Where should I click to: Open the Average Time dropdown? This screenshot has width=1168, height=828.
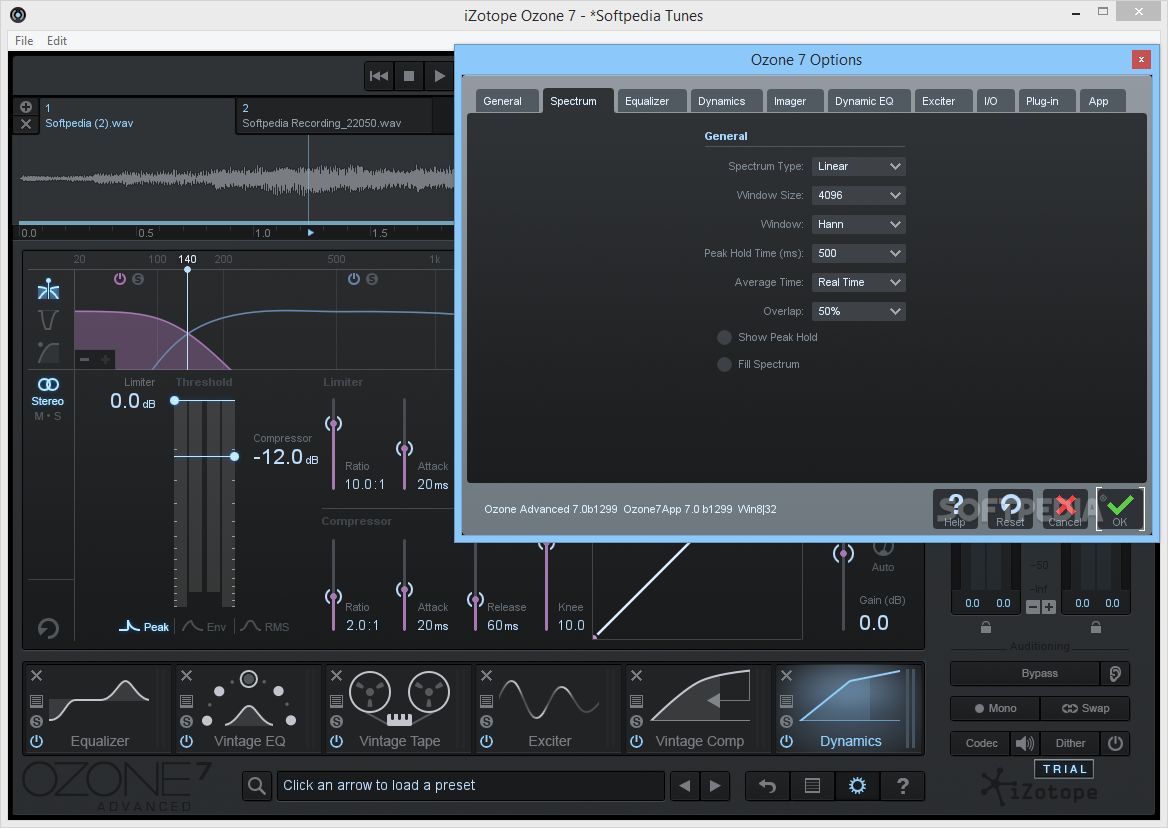coord(858,282)
